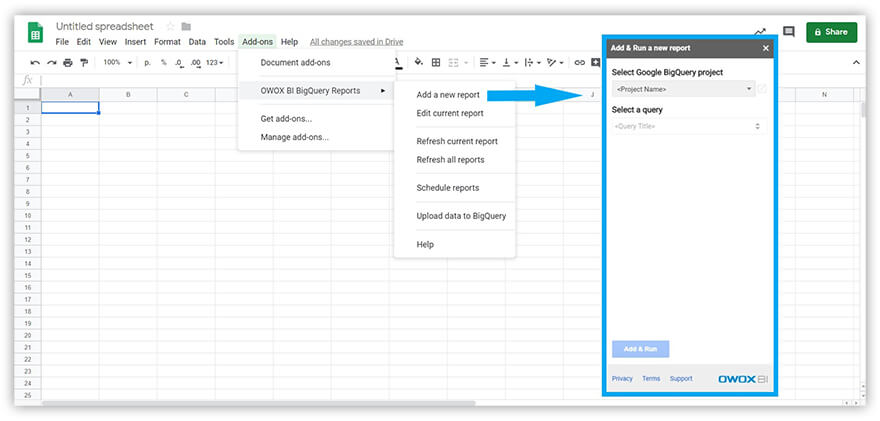Click the Google Sheets home logo

click(x=35, y=32)
